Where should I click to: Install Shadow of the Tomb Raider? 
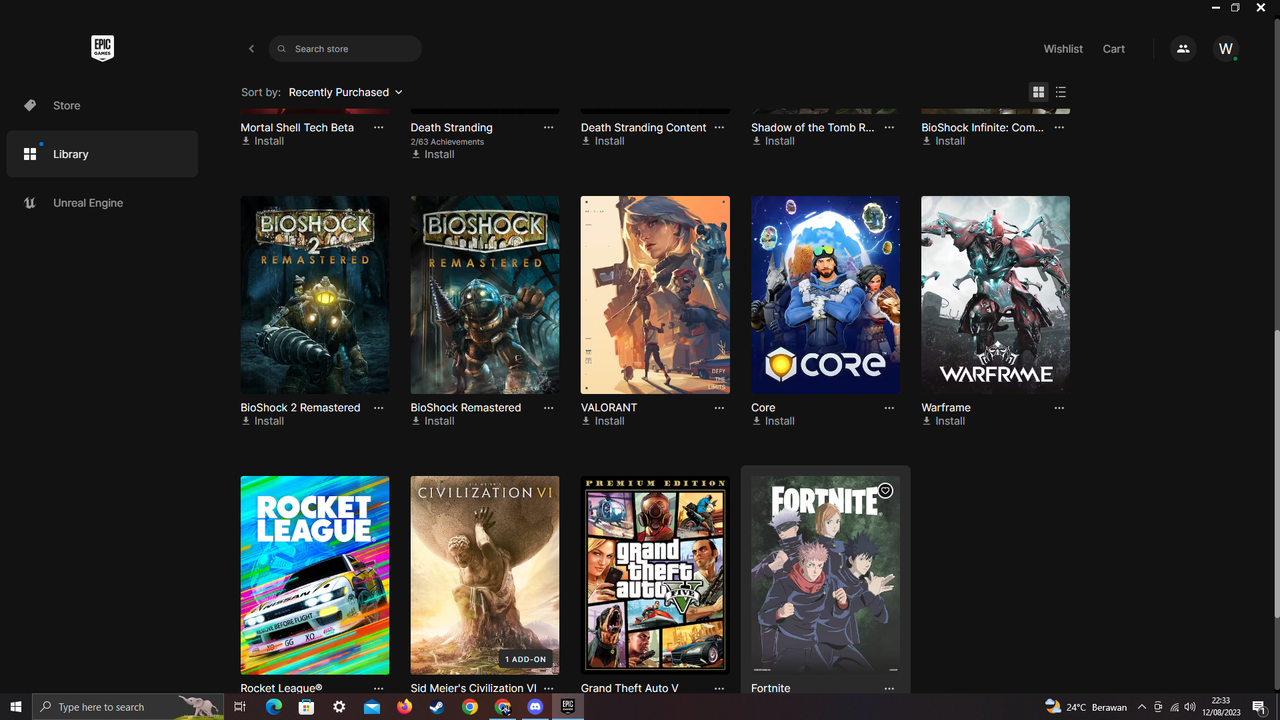[773, 141]
